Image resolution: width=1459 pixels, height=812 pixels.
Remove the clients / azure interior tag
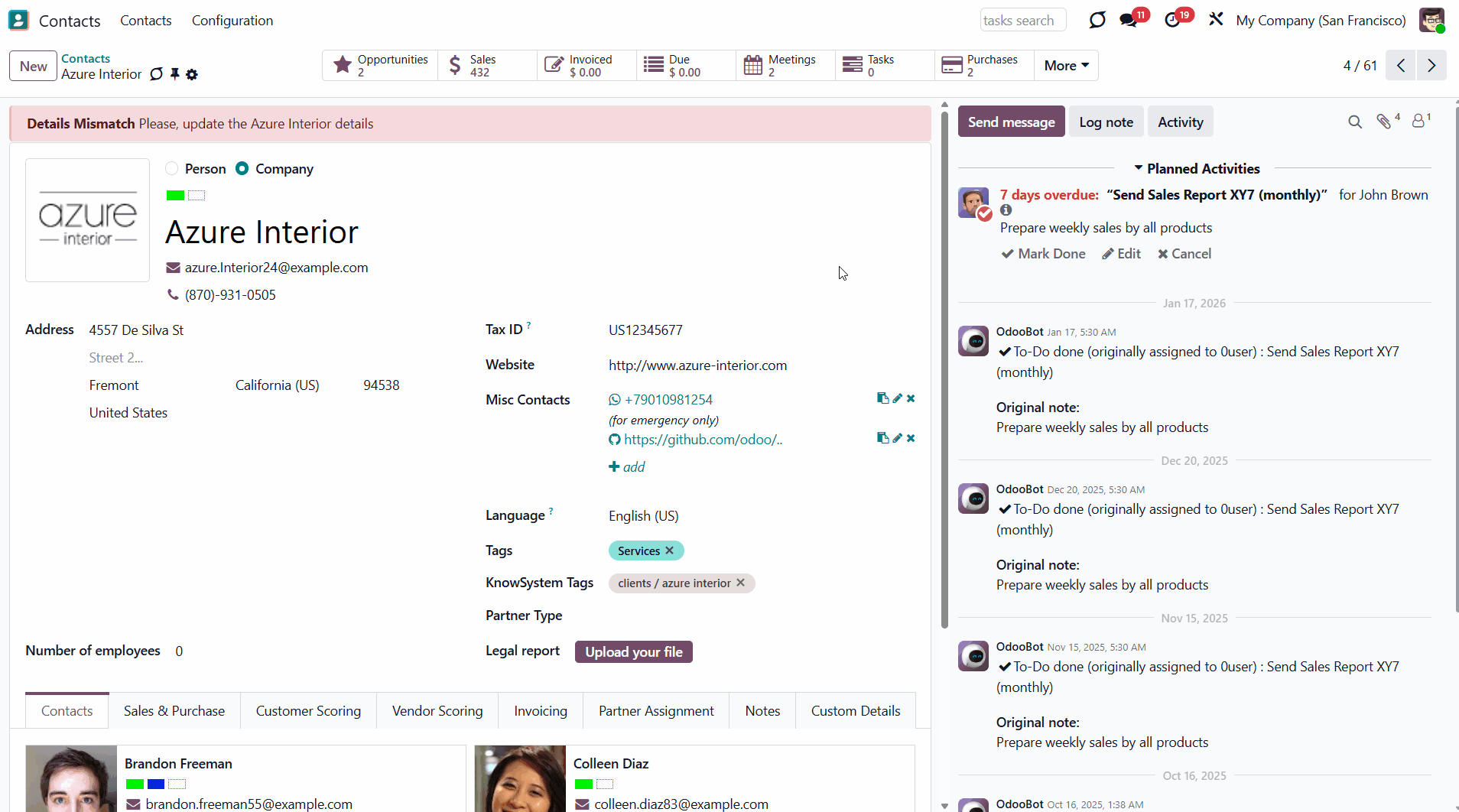click(x=740, y=583)
